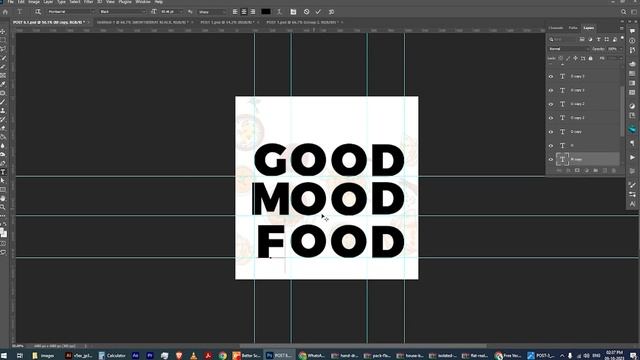Select the Crop tool
Screen dimensions: 640x360
(x=3, y=66)
